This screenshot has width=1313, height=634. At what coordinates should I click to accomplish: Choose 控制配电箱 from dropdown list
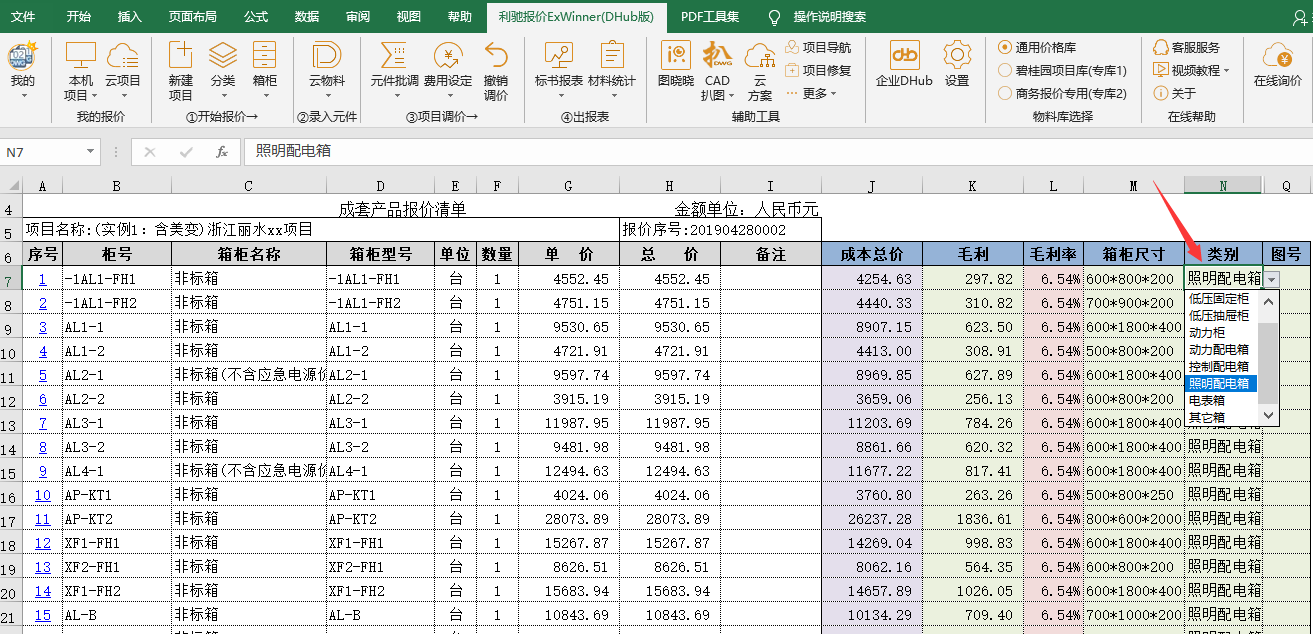click(1219, 366)
